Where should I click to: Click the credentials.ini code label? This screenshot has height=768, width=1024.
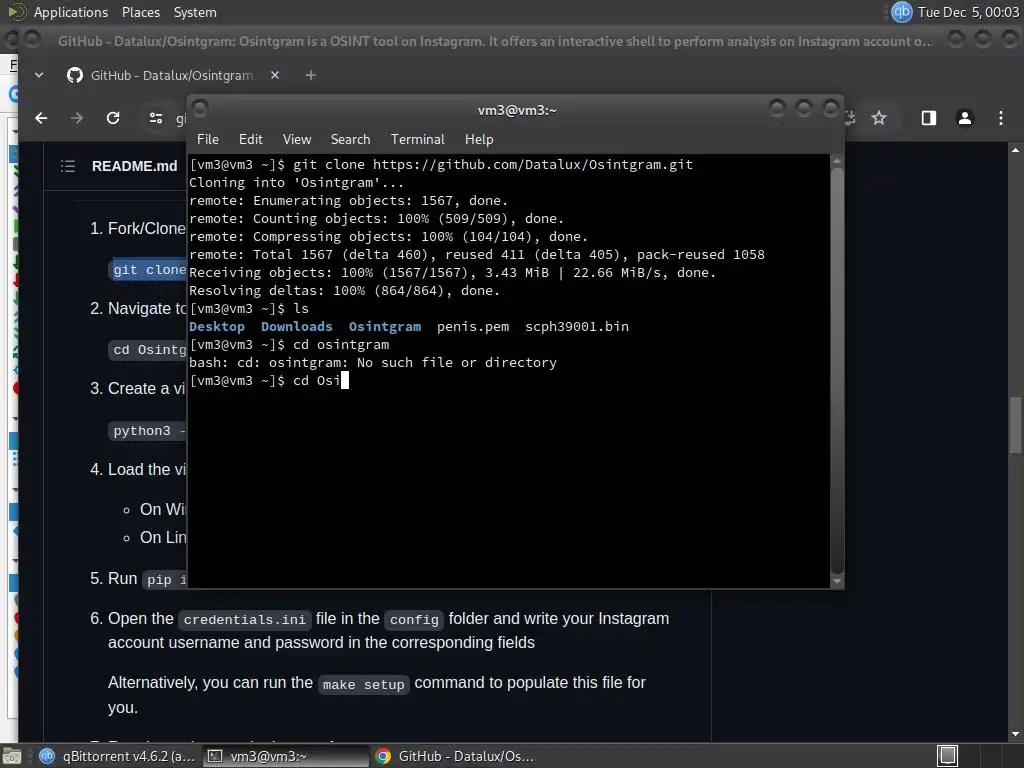click(245, 619)
